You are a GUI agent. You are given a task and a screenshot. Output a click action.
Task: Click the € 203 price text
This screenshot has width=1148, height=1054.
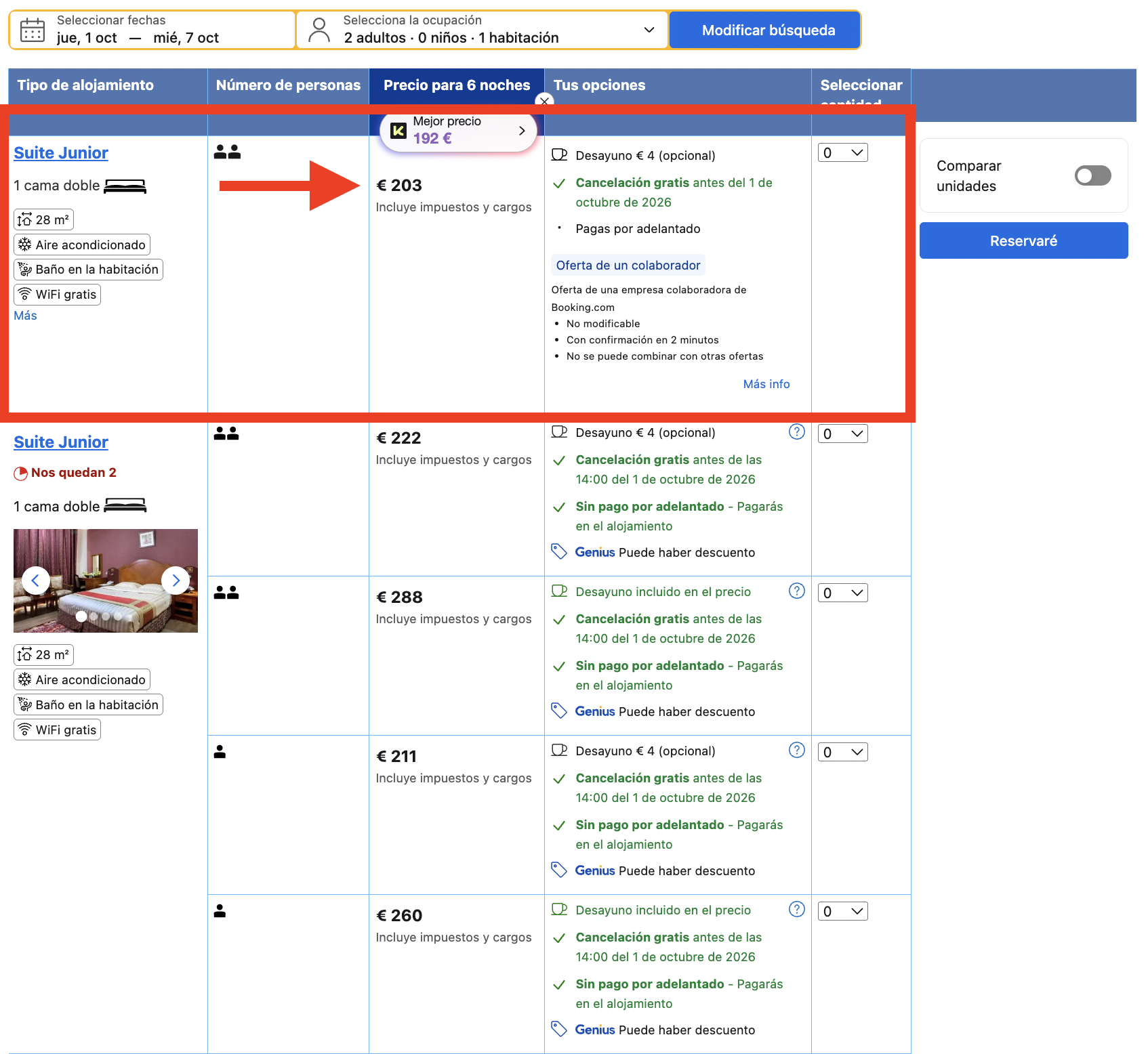pos(399,186)
